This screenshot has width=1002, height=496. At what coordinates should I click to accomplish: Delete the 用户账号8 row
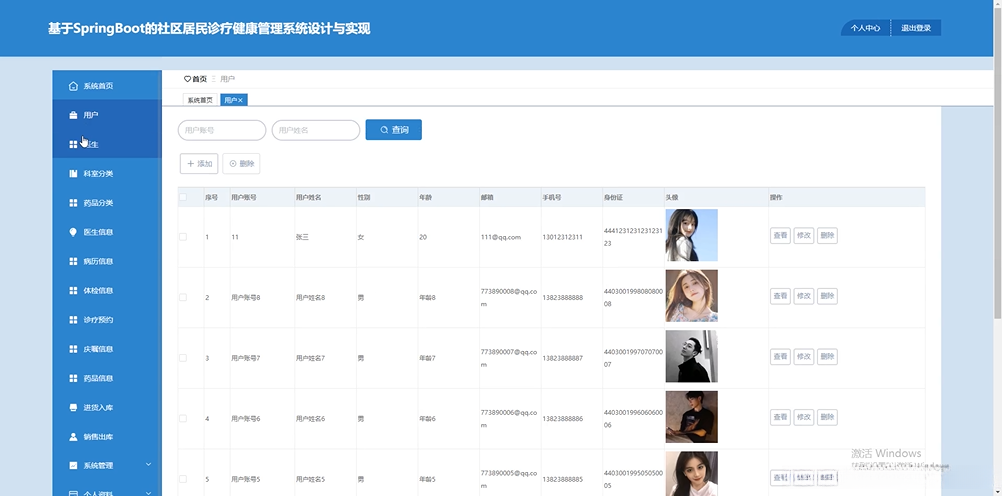click(827, 296)
